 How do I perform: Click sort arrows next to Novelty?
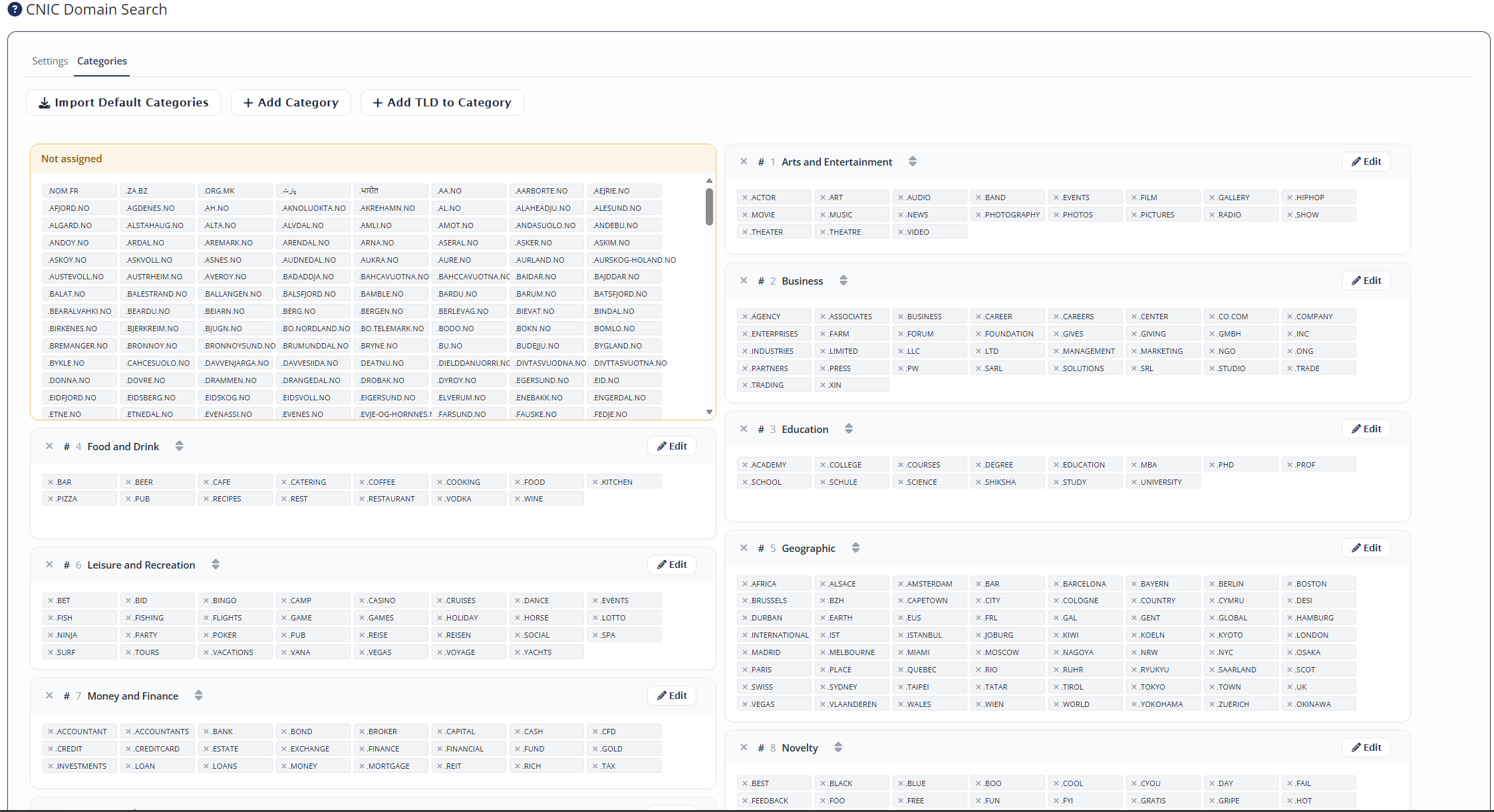tap(838, 747)
